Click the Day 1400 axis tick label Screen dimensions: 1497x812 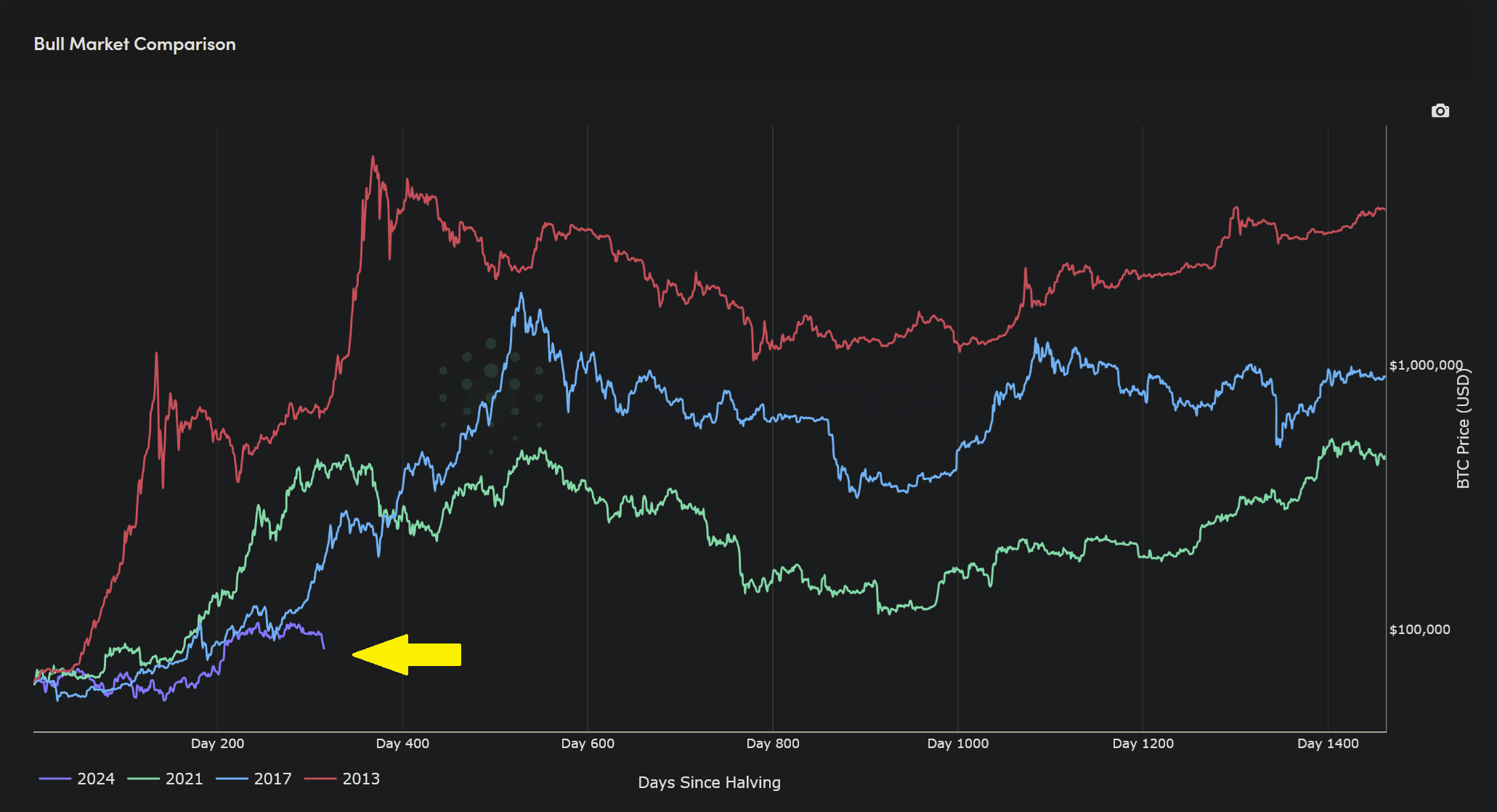1327,743
